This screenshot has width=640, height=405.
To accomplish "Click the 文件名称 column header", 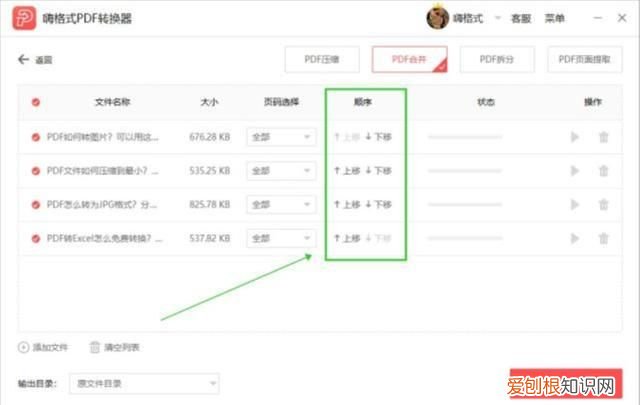I will (x=113, y=102).
